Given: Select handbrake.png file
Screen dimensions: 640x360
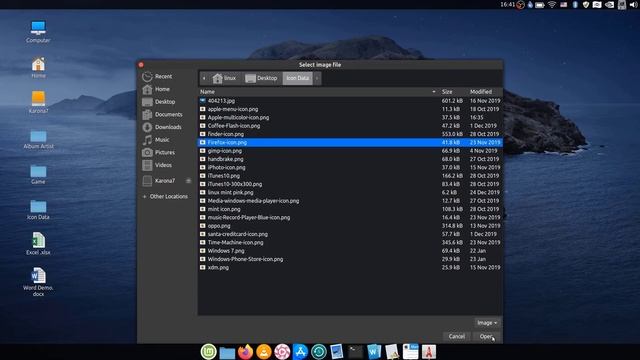Looking at the screenshot, I should tap(350, 159).
